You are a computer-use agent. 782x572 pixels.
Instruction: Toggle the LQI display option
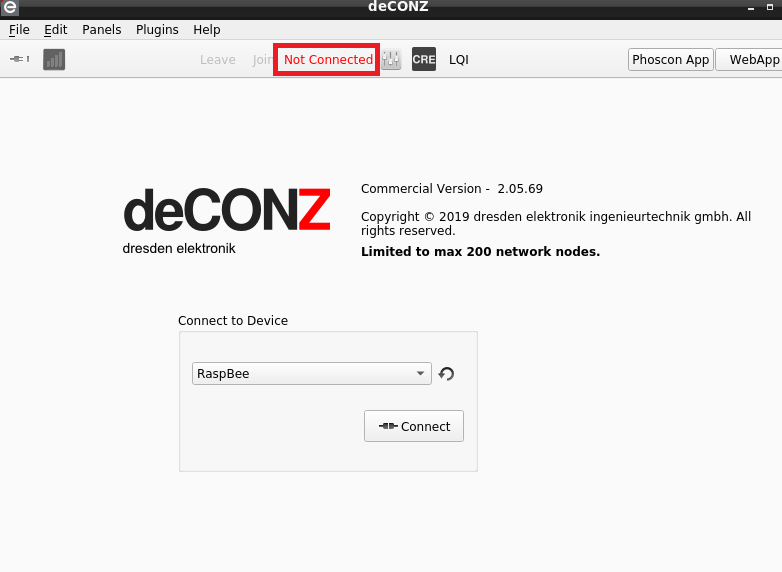pyautogui.click(x=458, y=59)
